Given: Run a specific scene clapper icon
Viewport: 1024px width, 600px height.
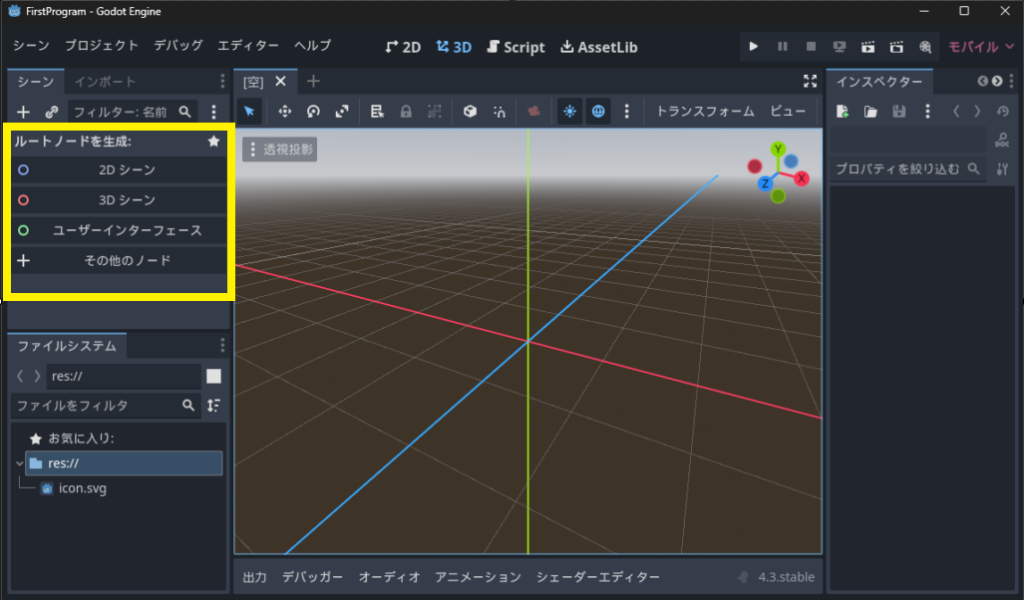Looking at the screenshot, I should (x=897, y=46).
